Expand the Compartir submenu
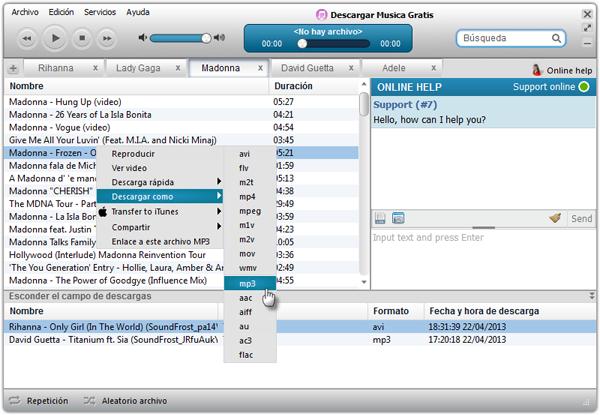 (x=160, y=227)
